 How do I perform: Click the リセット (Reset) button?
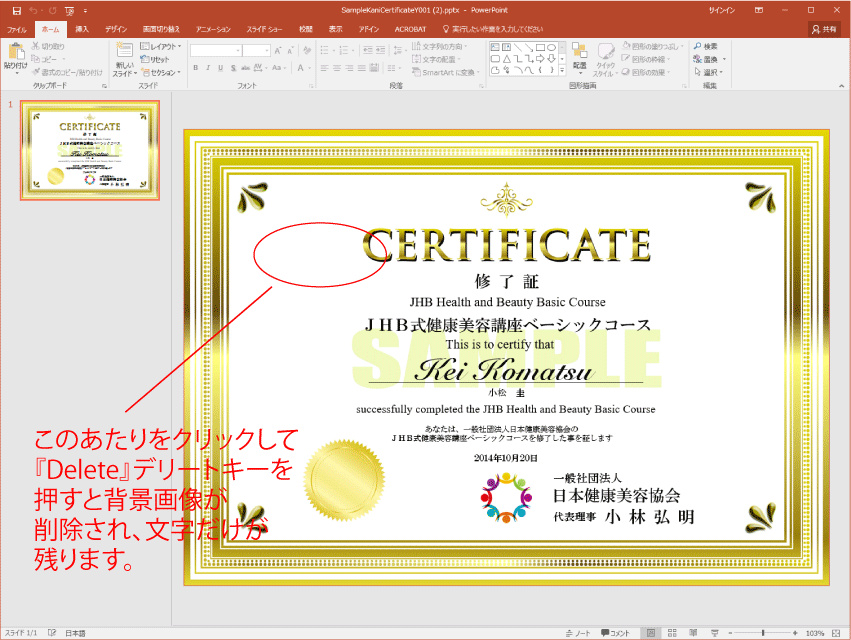[x=155, y=59]
